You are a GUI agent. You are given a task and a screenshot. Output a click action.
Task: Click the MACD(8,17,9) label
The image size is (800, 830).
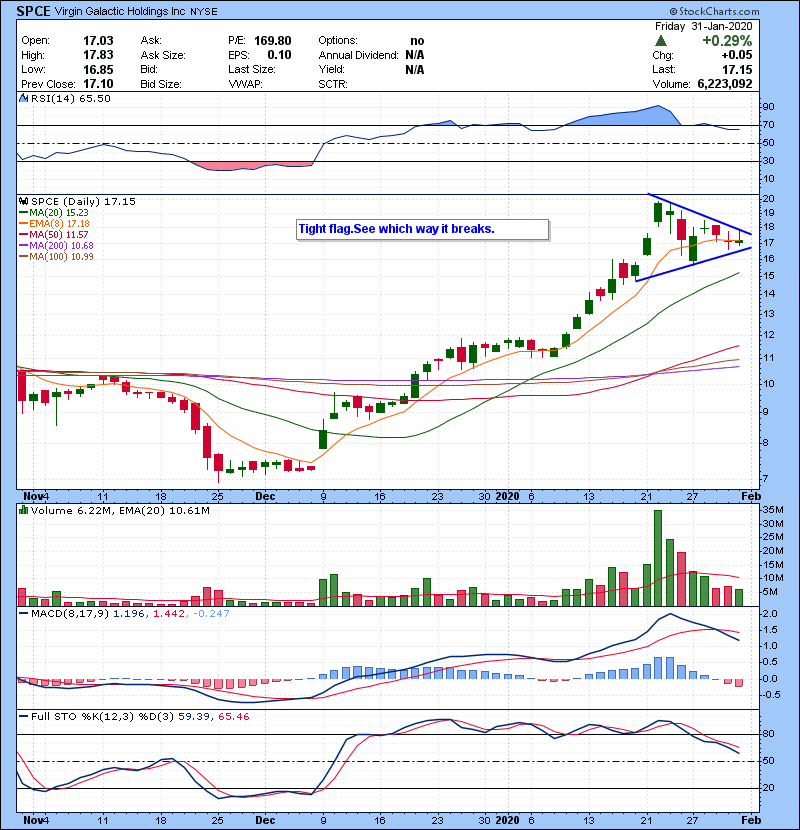(70, 614)
